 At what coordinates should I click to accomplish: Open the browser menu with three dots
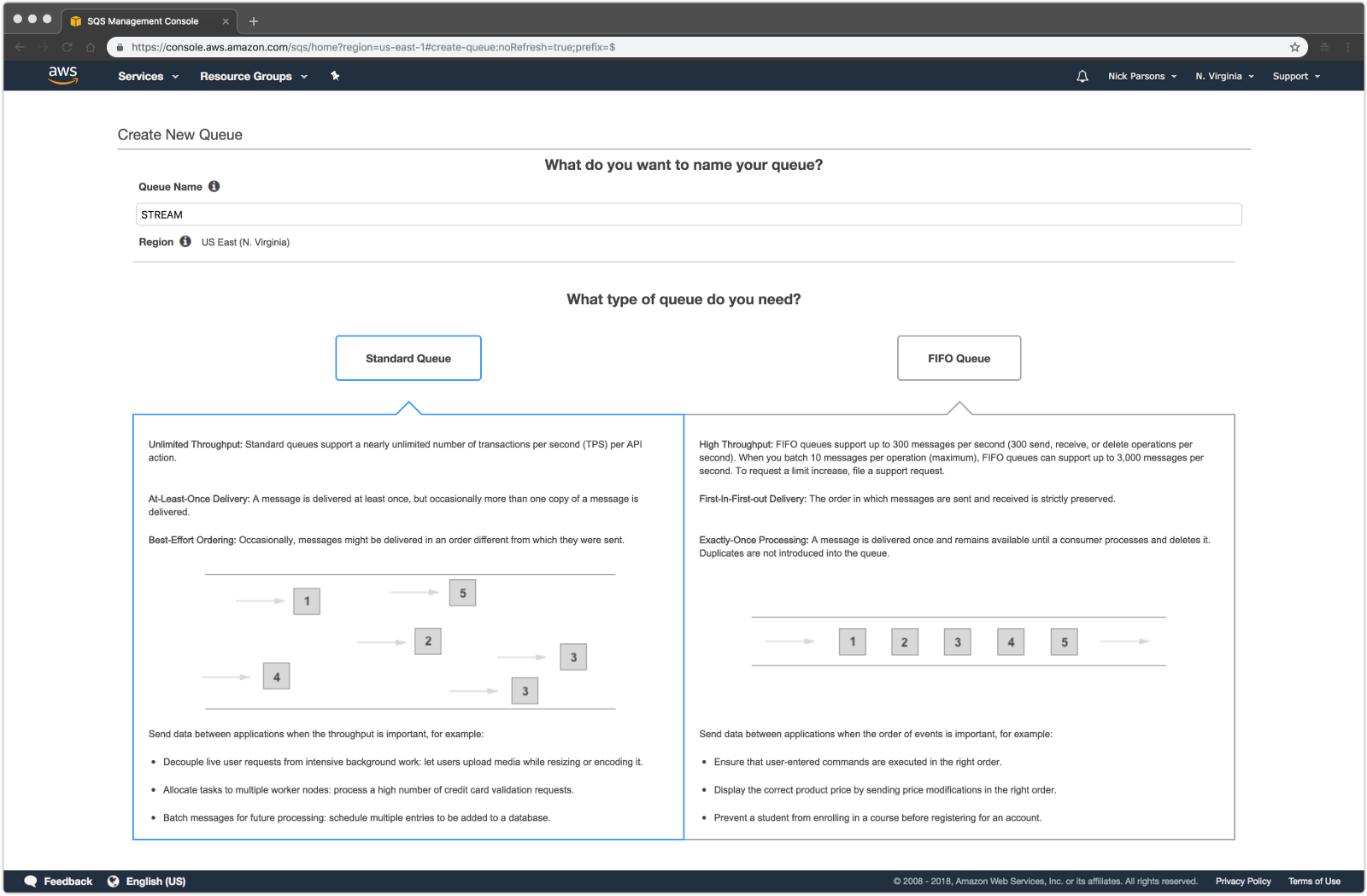click(x=1348, y=47)
